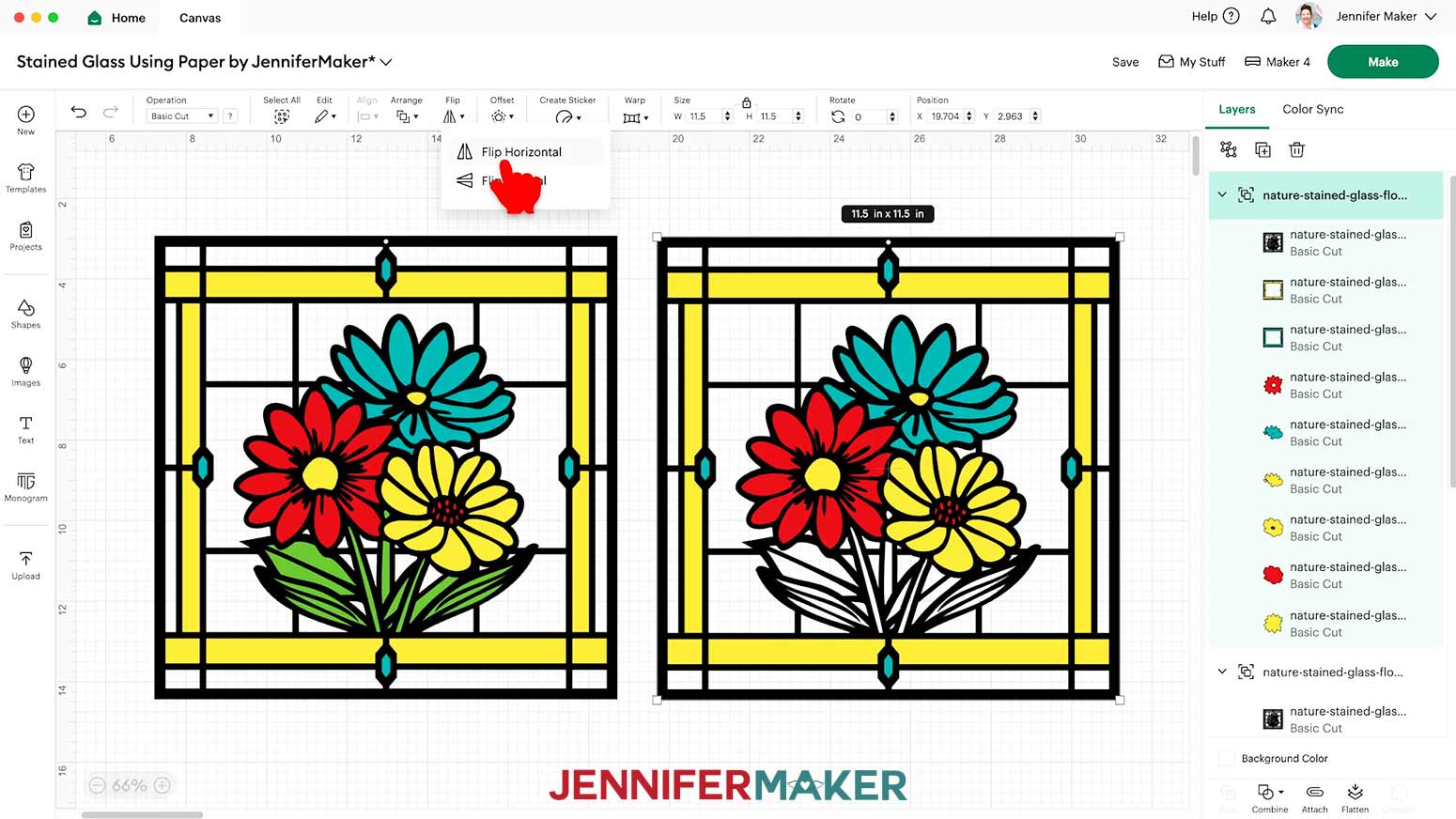Click the height stepper arrows
The height and width of the screenshot is (819, 1456).
tap(798, 116)
